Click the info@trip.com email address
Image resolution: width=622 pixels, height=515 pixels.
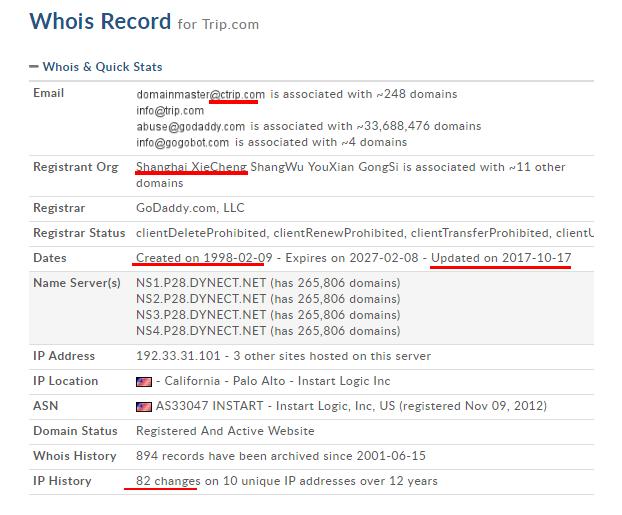click(x=169, y=110)
